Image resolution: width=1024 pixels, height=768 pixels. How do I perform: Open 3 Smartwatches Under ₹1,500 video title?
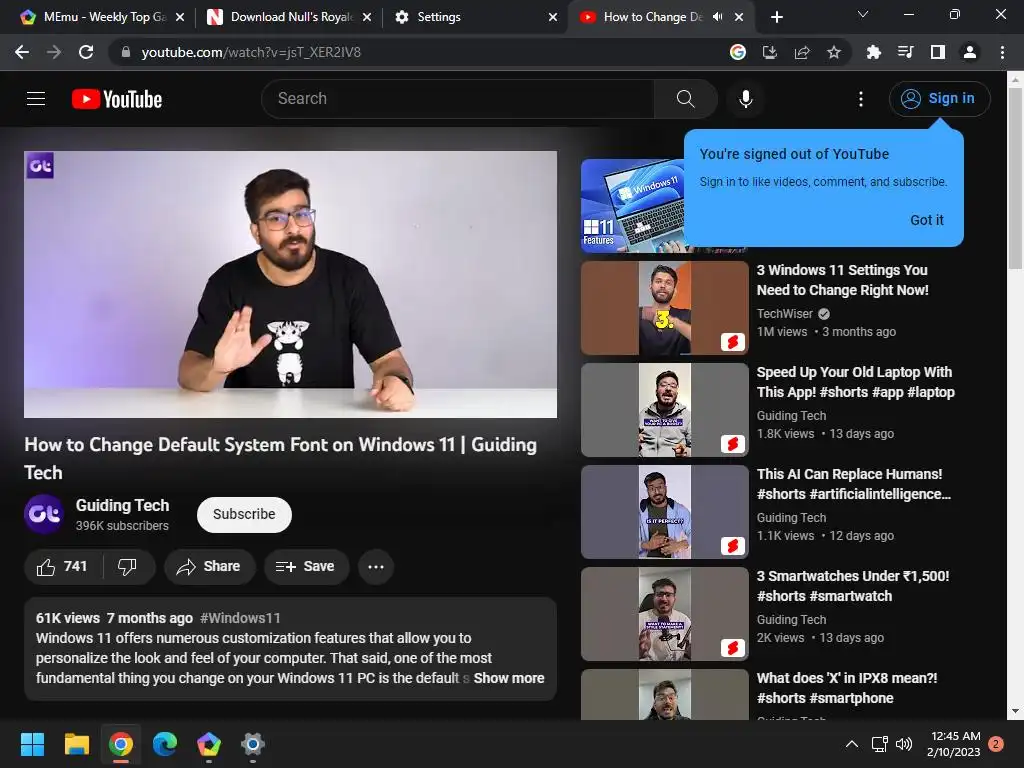pos(853,586)
